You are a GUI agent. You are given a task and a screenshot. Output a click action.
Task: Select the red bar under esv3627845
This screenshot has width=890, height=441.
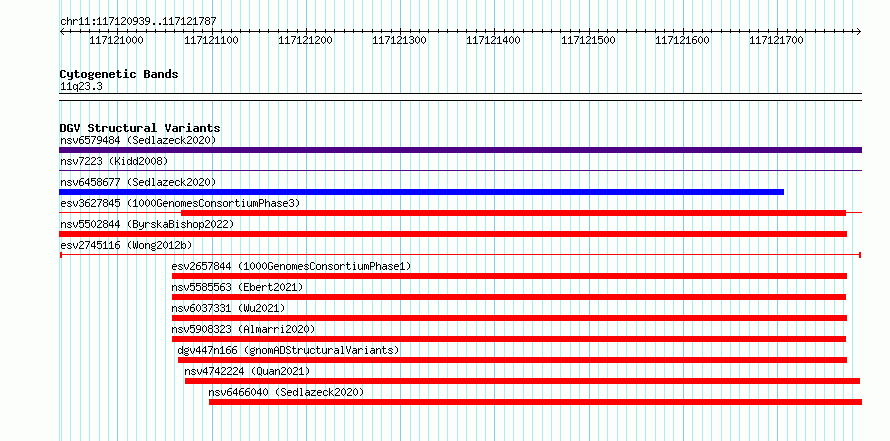point(513,213)
